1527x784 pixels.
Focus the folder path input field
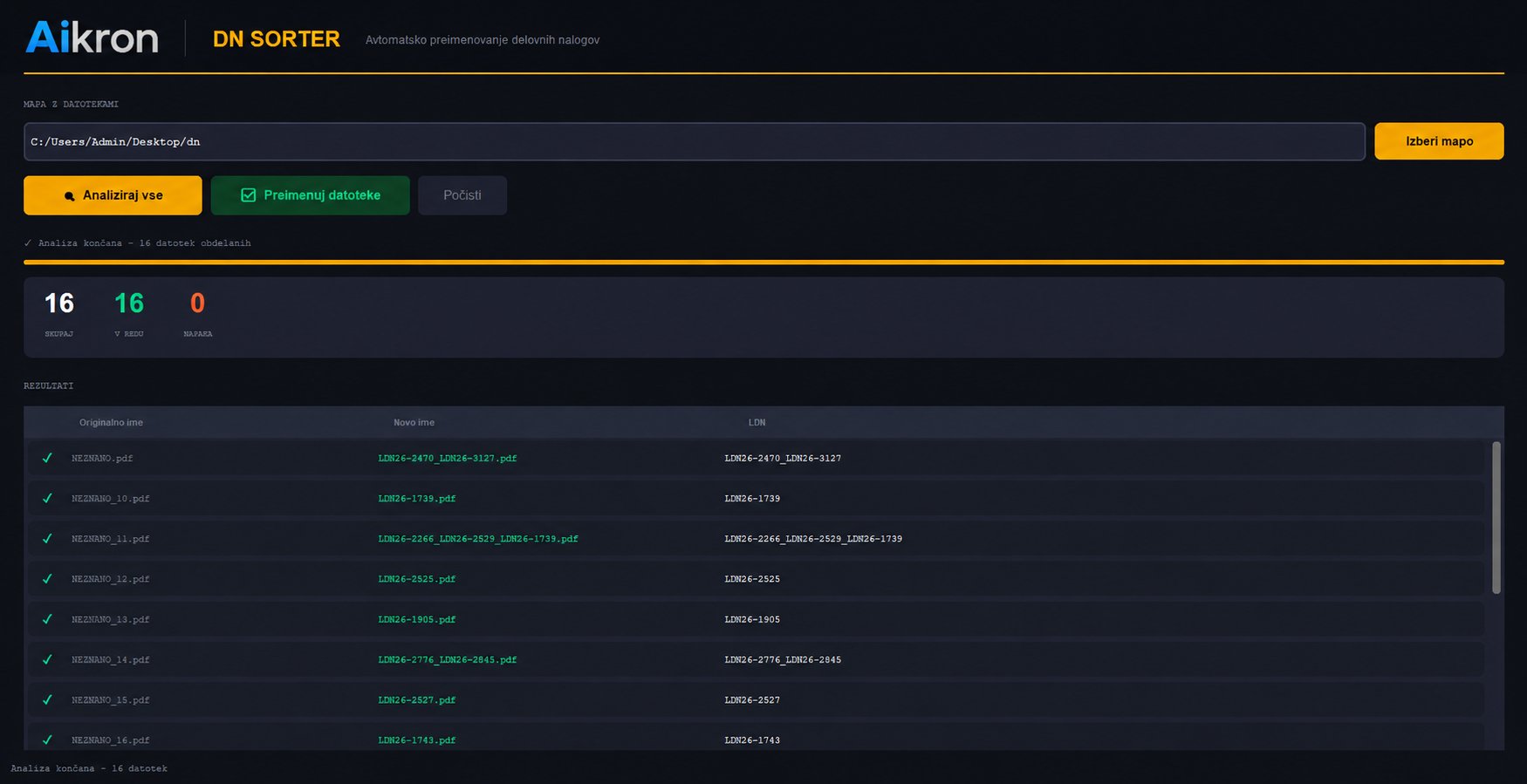point(695,141)
